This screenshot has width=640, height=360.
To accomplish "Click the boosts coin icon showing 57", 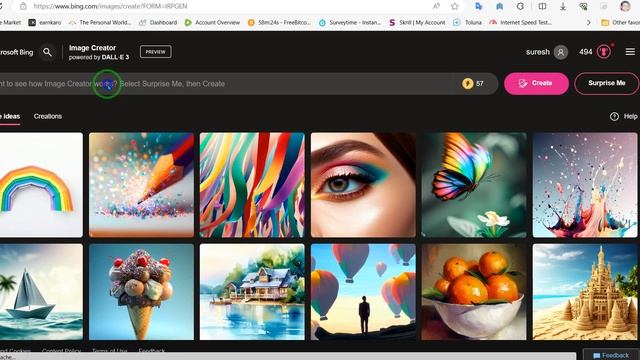I will [x=467, y=84].
